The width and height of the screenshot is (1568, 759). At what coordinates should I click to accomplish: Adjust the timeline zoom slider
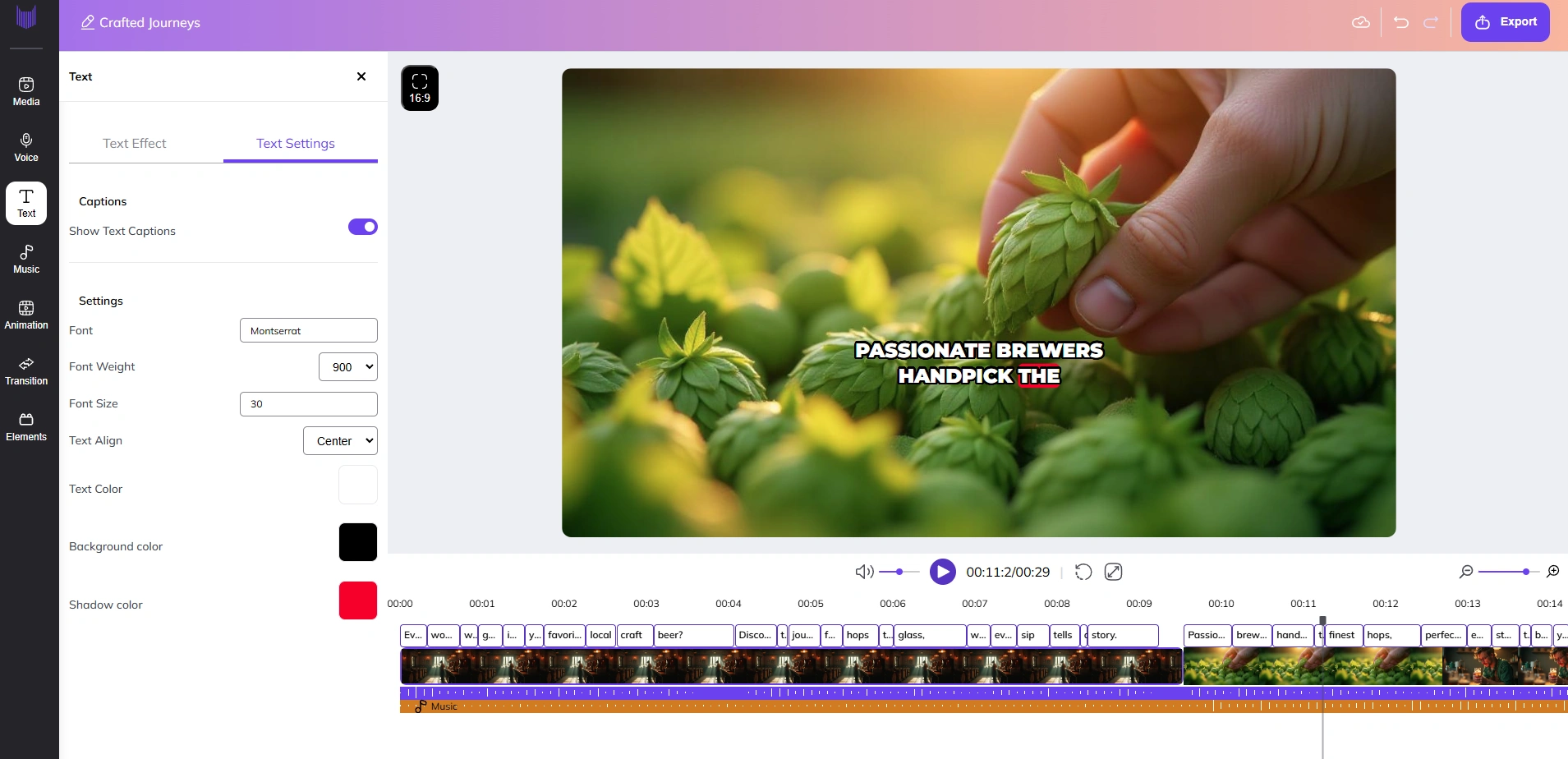point(1508,572)
